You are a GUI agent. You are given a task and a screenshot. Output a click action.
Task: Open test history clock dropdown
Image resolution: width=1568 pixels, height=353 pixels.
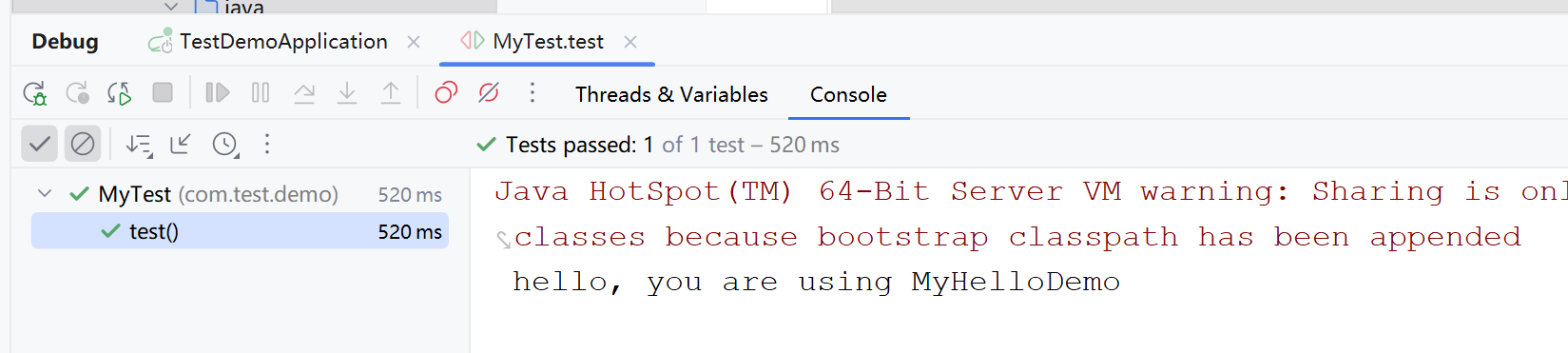click(x=225, y=145)
